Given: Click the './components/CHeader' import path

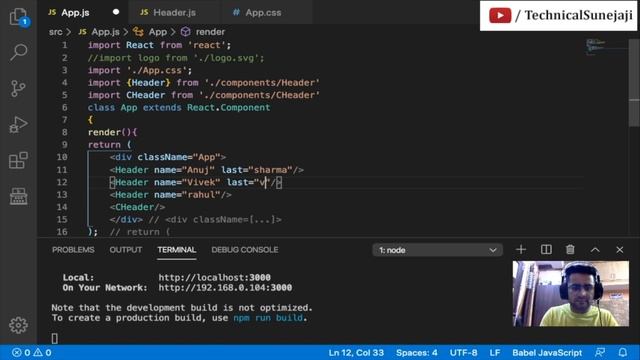Looking at the screenshot, I should (260, 95).
